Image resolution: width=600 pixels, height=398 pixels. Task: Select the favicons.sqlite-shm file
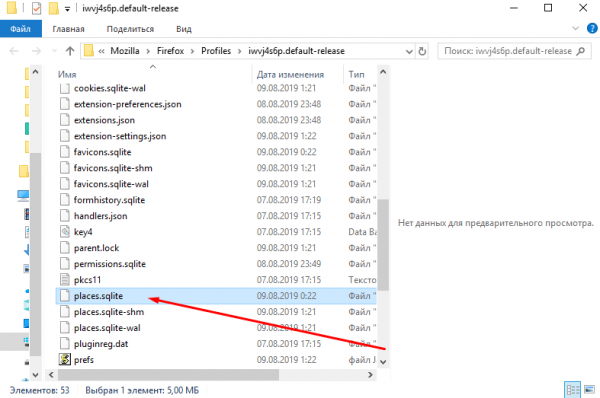tap(113, 168)
